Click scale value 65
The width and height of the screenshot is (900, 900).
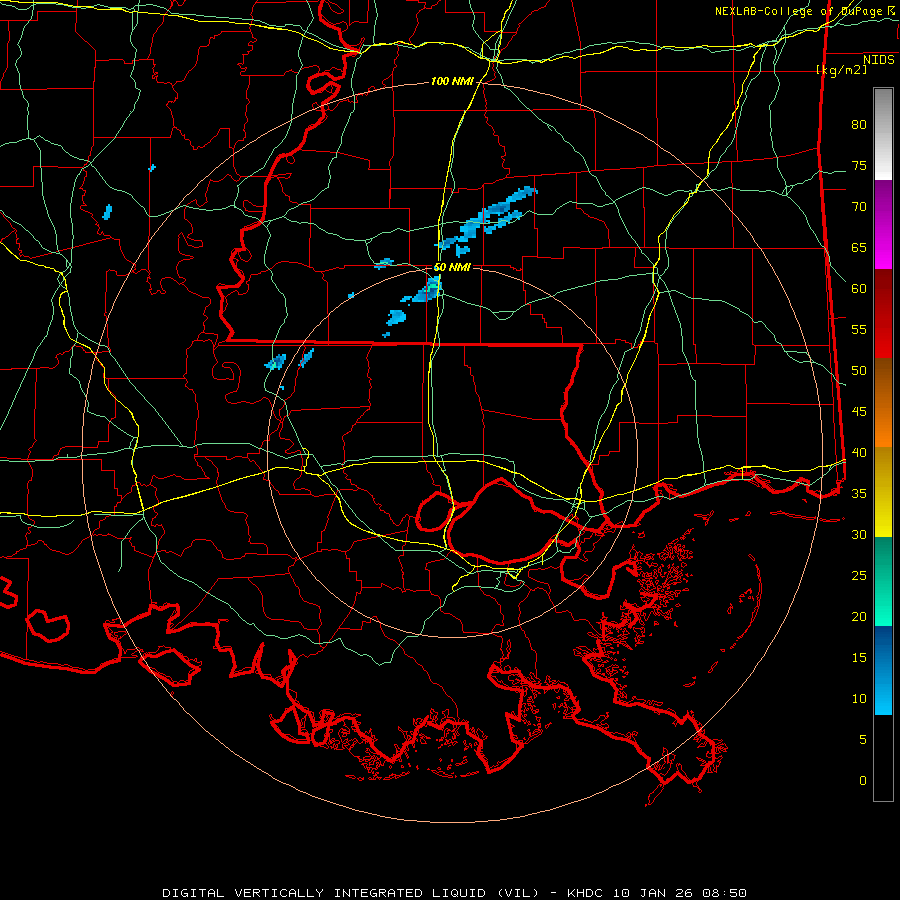point(859,247)
